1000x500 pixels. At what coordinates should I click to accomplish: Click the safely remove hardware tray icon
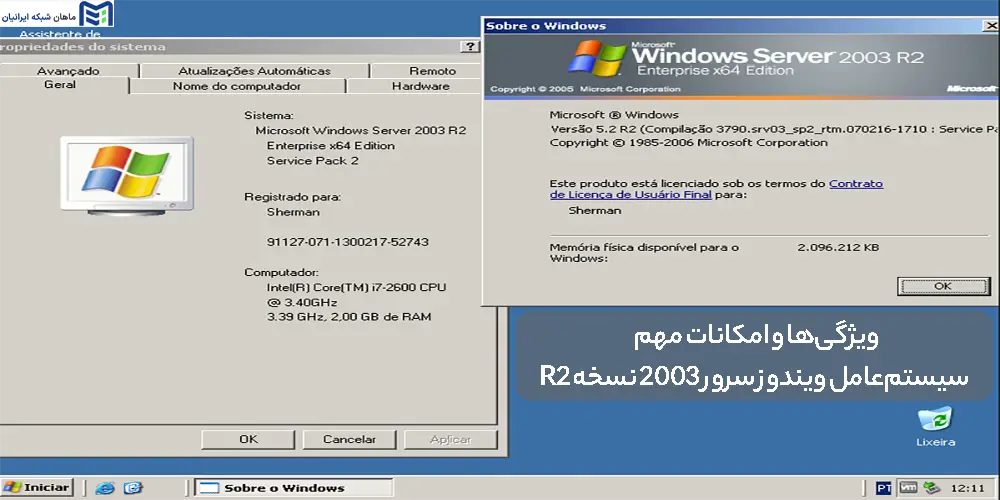tap(931, 488)
